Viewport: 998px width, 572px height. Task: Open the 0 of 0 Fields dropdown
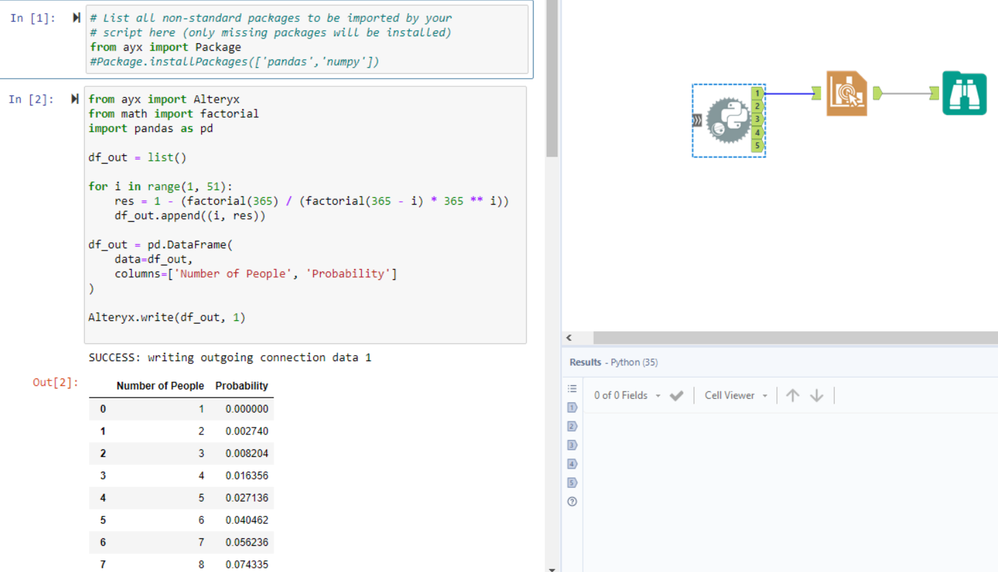(627, 395)
